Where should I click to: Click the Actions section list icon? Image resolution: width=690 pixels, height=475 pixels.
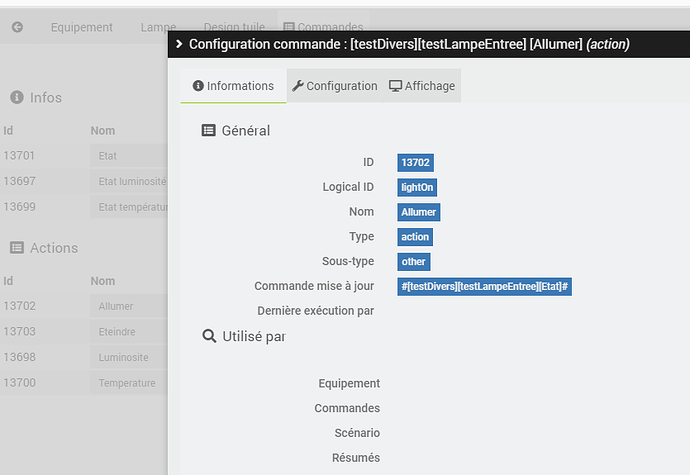[16, 247]
